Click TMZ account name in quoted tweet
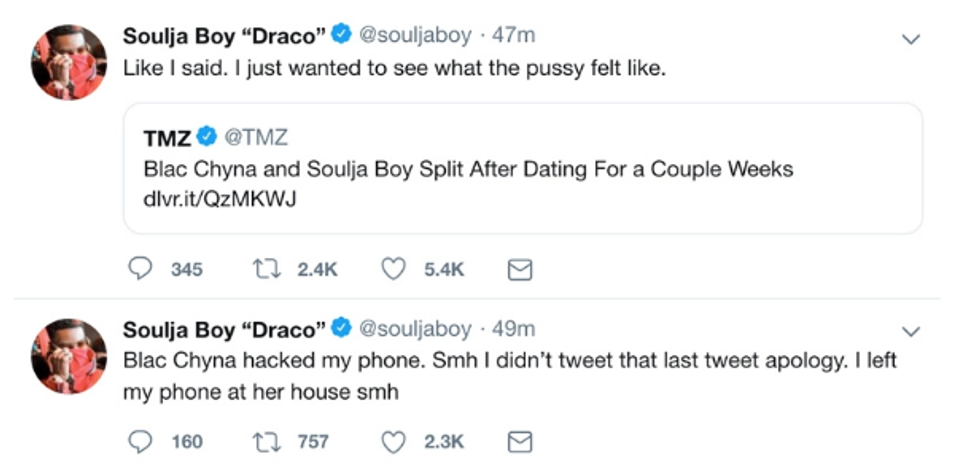The image size is (980, 476). click(167, 137)
